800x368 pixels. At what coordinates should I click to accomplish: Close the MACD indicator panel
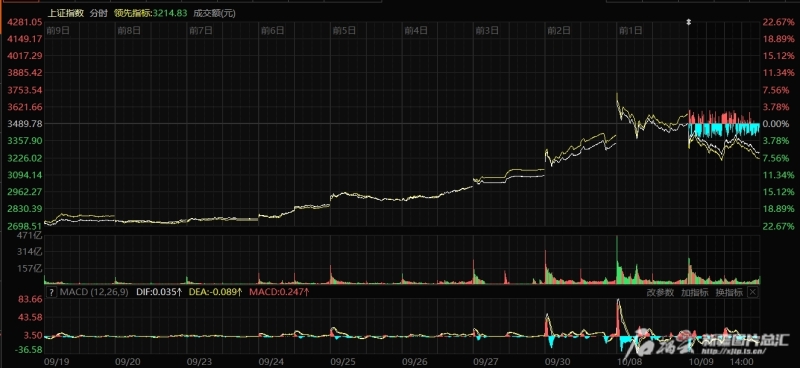[x=753, y=292]
